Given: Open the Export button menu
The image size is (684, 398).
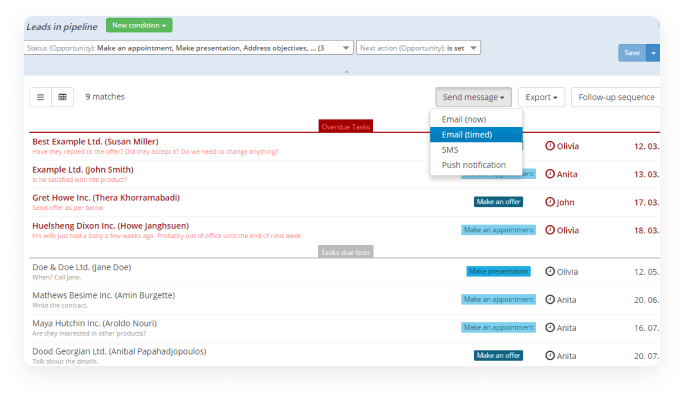Looking at the screenshot, I should [x=541, y=97].
